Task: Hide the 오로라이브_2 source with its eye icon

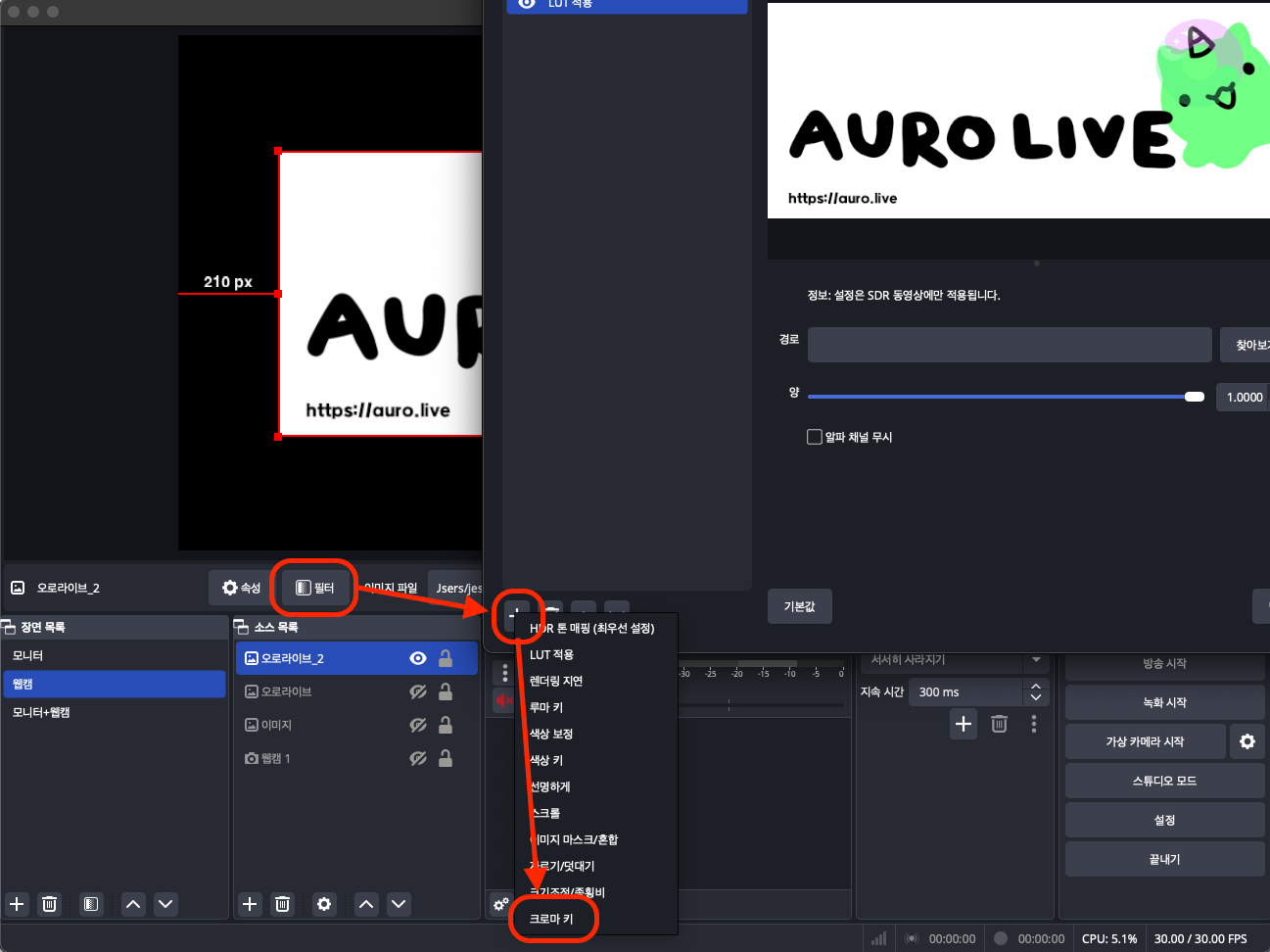Action: click(x=418, y=658)
